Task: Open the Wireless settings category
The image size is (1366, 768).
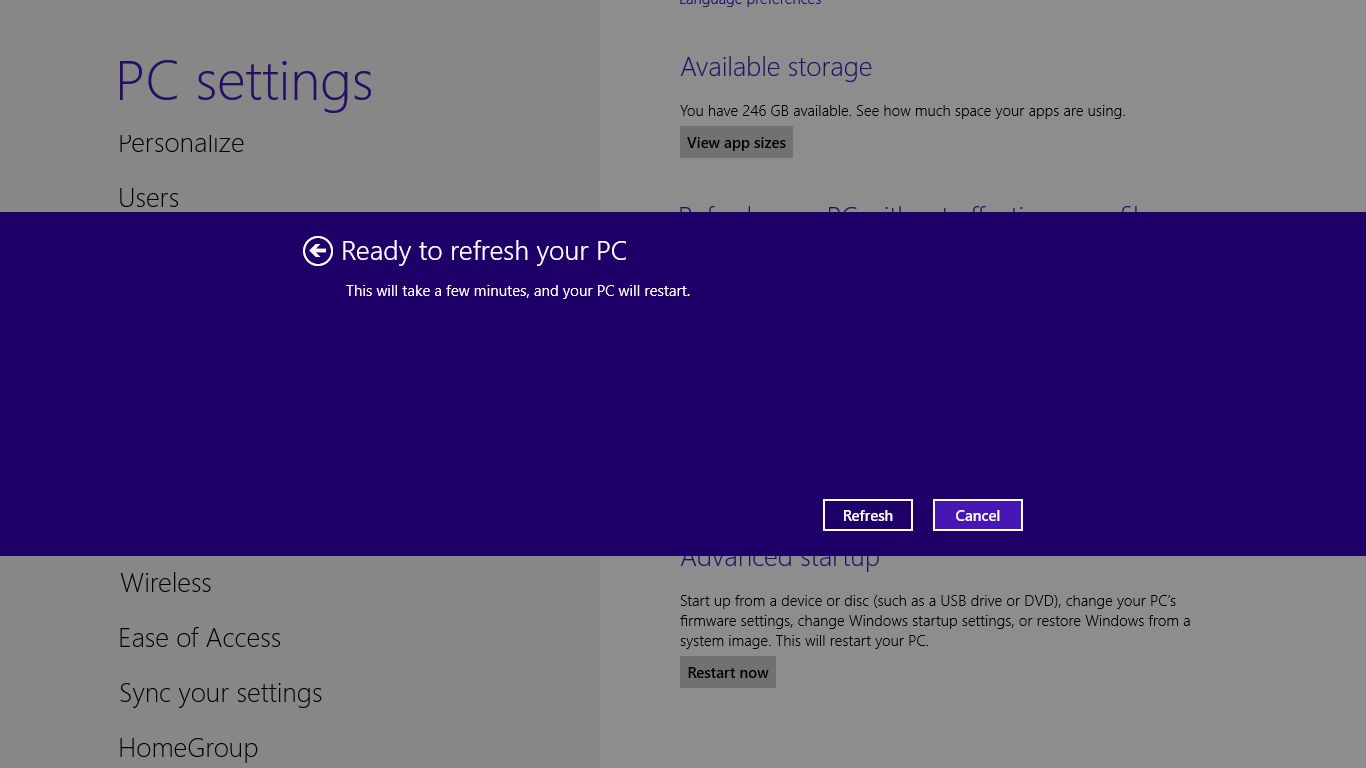Action: 166,583
